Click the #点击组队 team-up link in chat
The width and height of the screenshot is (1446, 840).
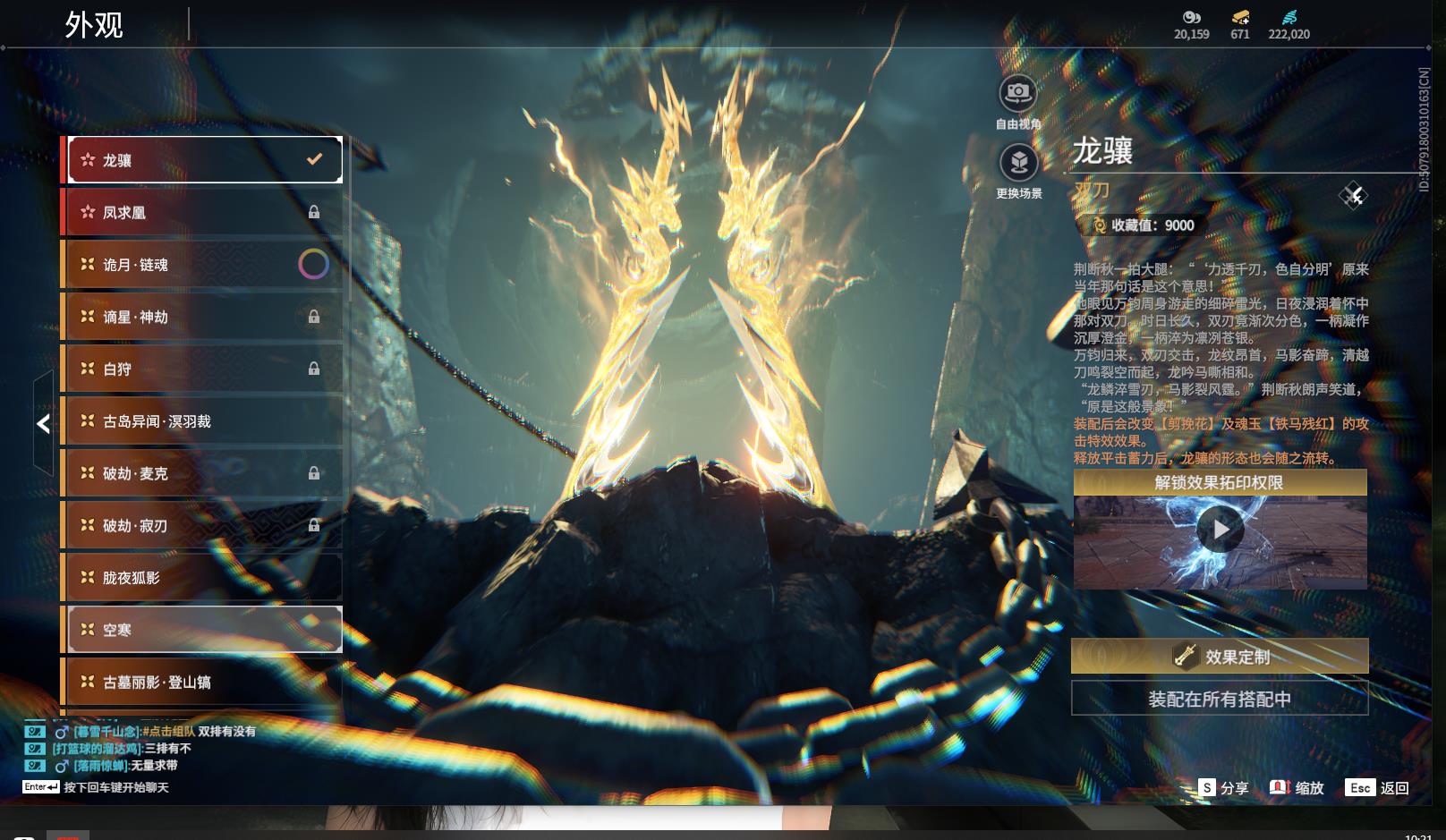168,731
